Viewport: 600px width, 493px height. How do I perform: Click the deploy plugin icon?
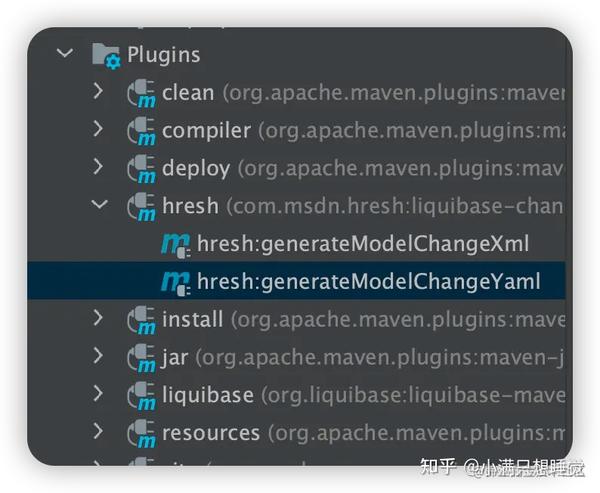click(141, 169)
